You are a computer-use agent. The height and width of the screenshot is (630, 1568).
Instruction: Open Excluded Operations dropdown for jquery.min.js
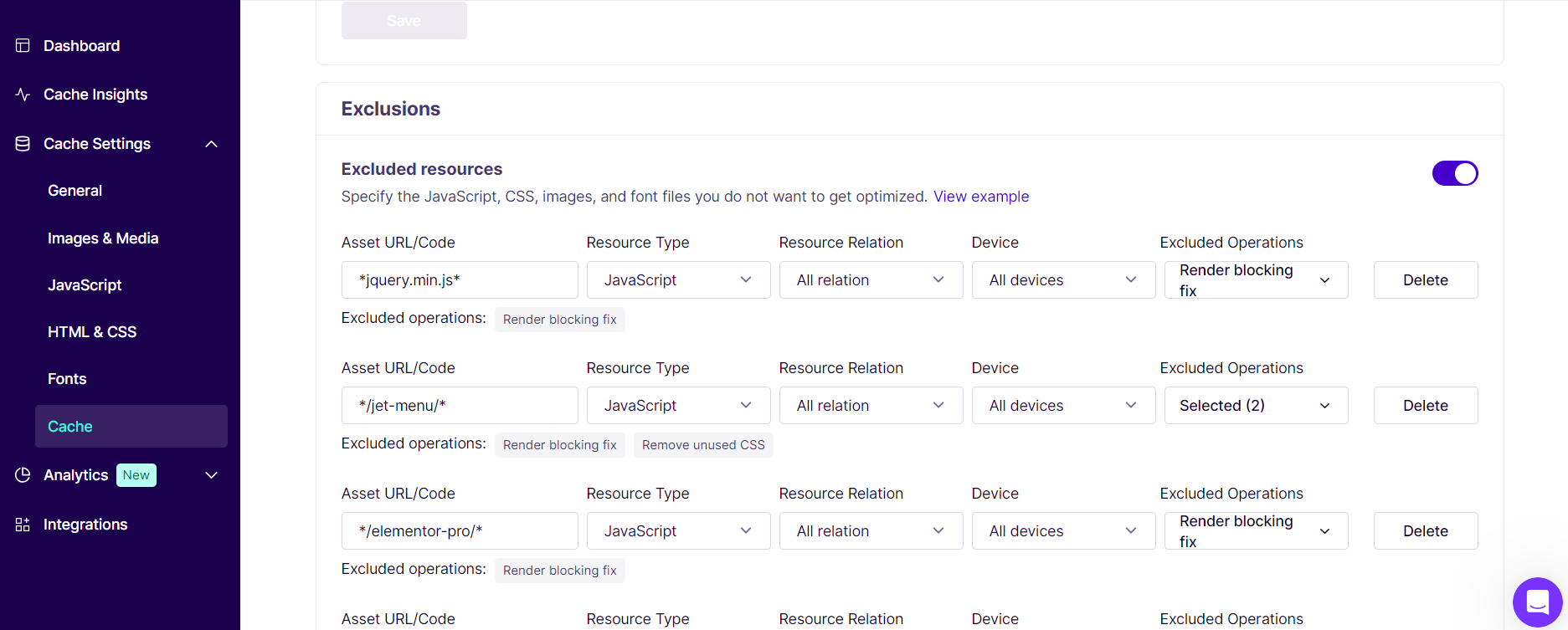tap(1256, 280)
